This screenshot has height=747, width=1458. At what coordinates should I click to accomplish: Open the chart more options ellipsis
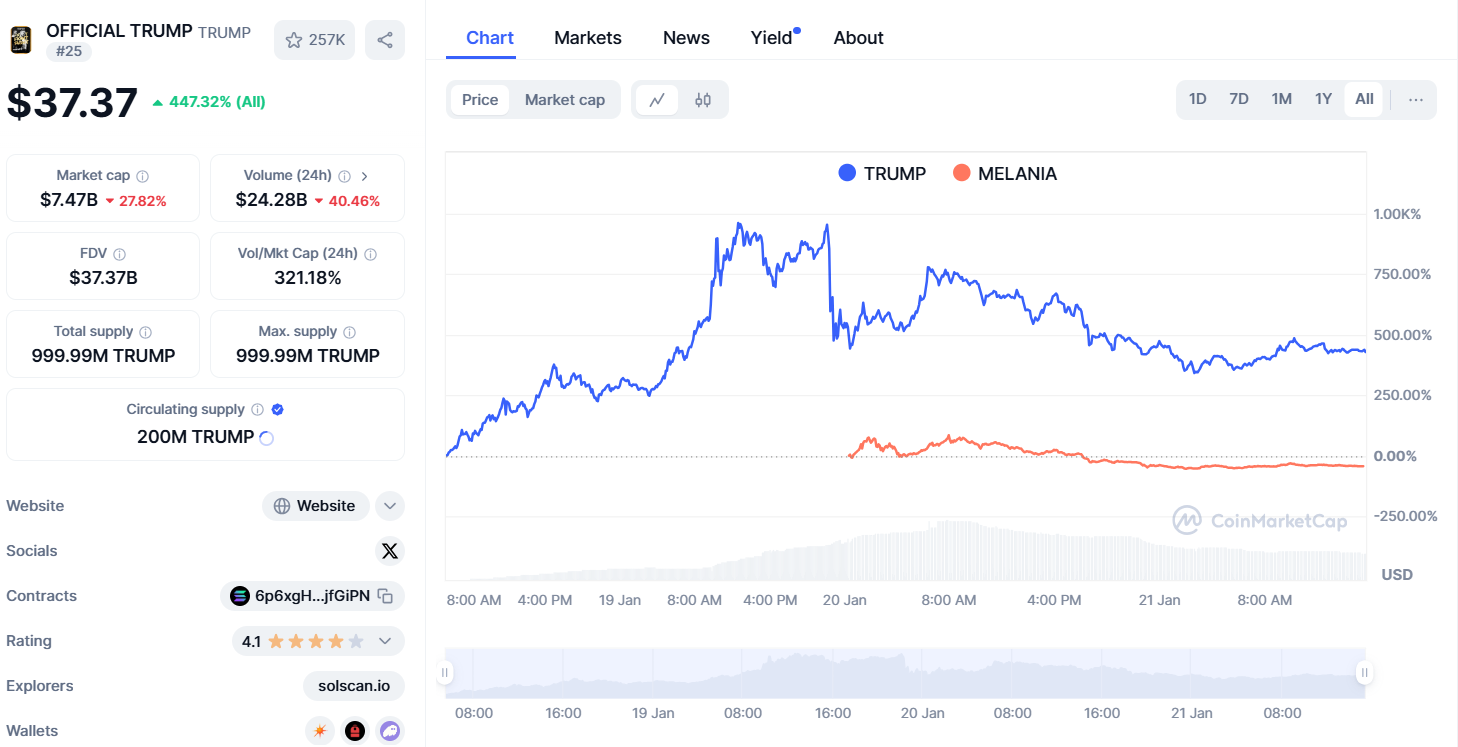coord(1416,99)
